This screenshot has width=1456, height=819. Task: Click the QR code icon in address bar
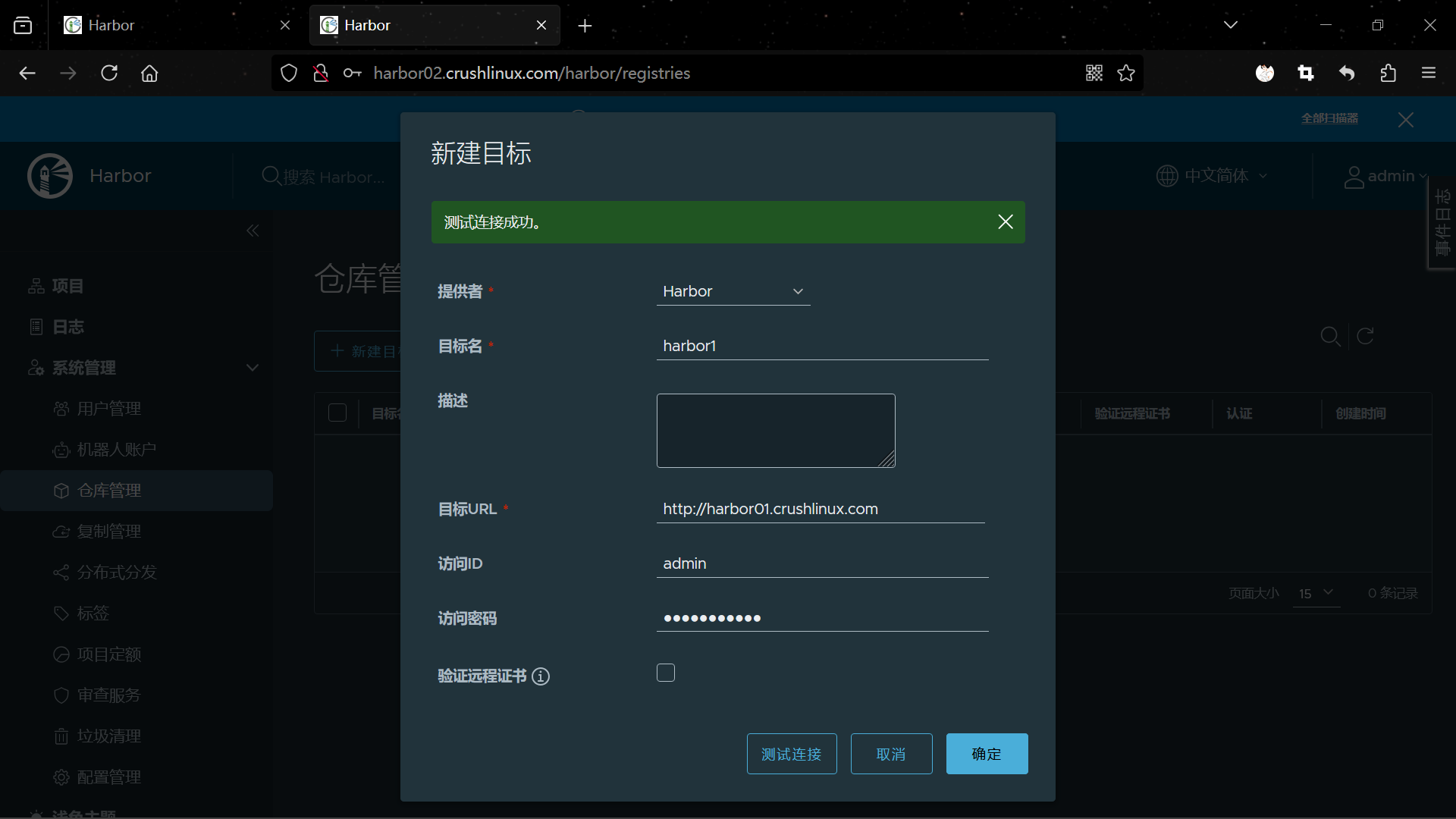pos(1094,73)
